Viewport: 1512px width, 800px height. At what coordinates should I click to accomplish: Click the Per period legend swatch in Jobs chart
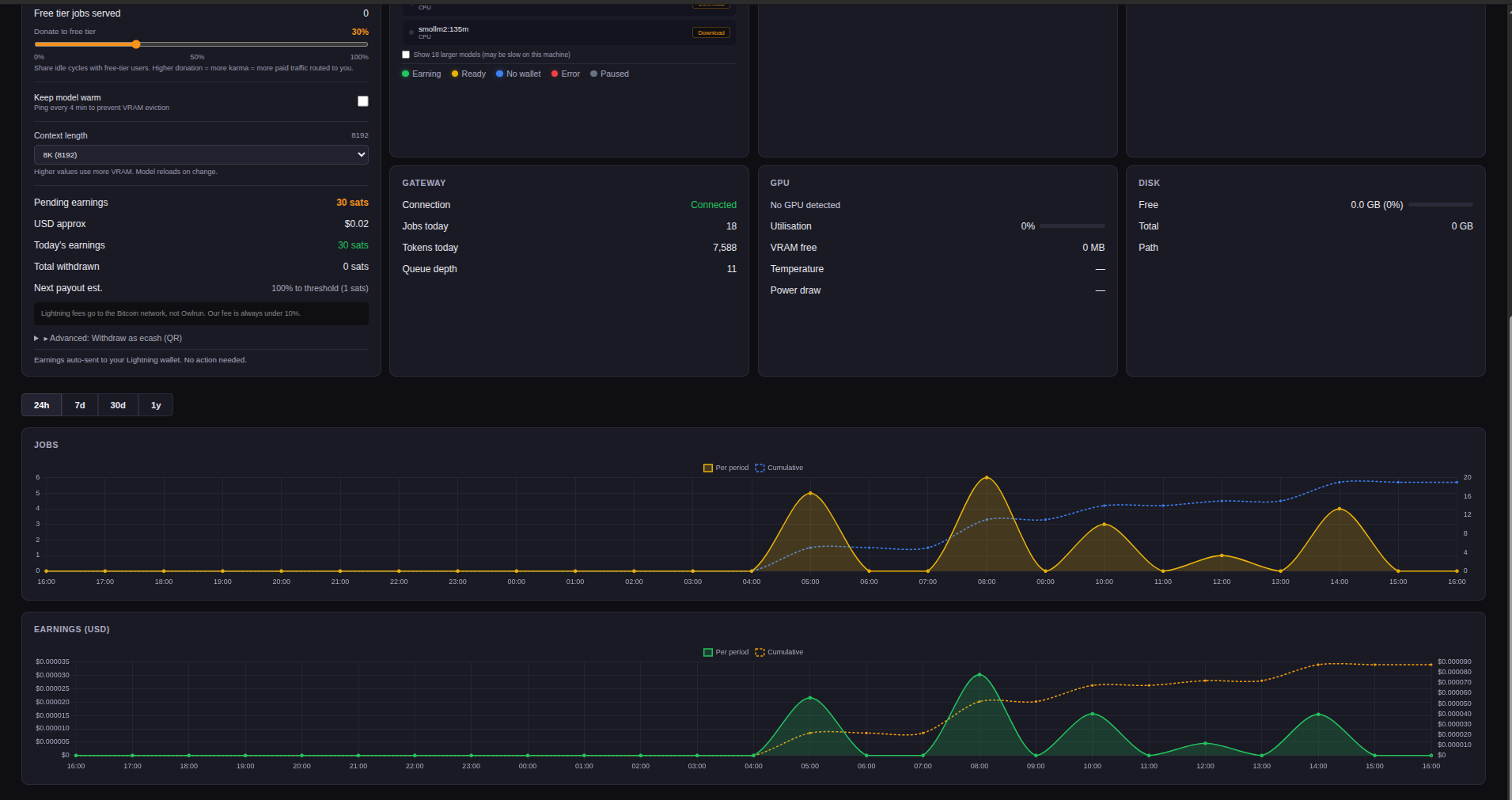pyautogui.click(x=708, y=468)
